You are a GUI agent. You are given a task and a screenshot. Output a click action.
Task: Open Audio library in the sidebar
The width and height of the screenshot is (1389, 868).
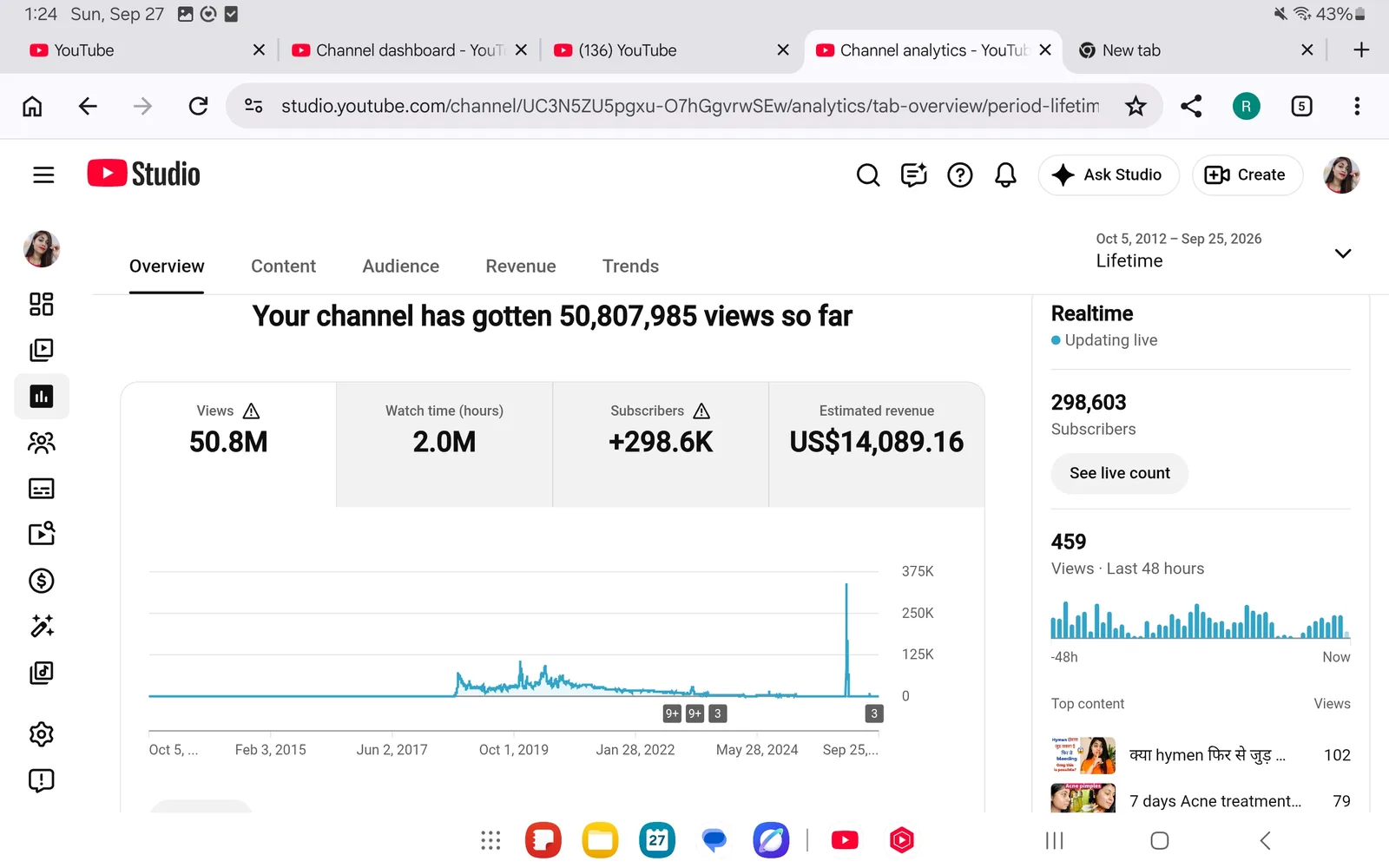coord(42,673)
